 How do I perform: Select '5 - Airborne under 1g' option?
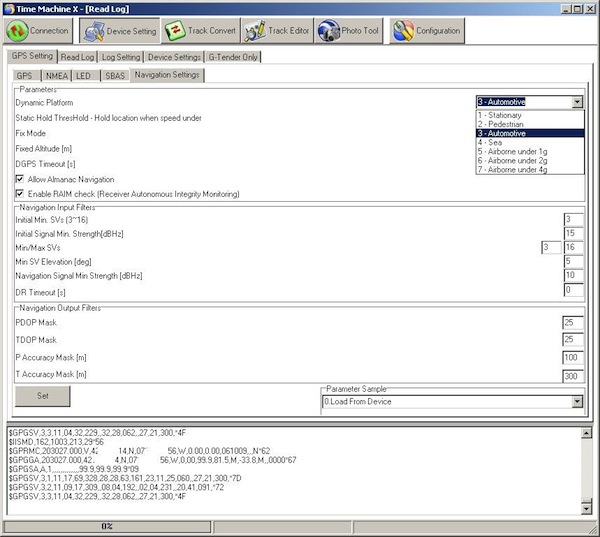530,152
